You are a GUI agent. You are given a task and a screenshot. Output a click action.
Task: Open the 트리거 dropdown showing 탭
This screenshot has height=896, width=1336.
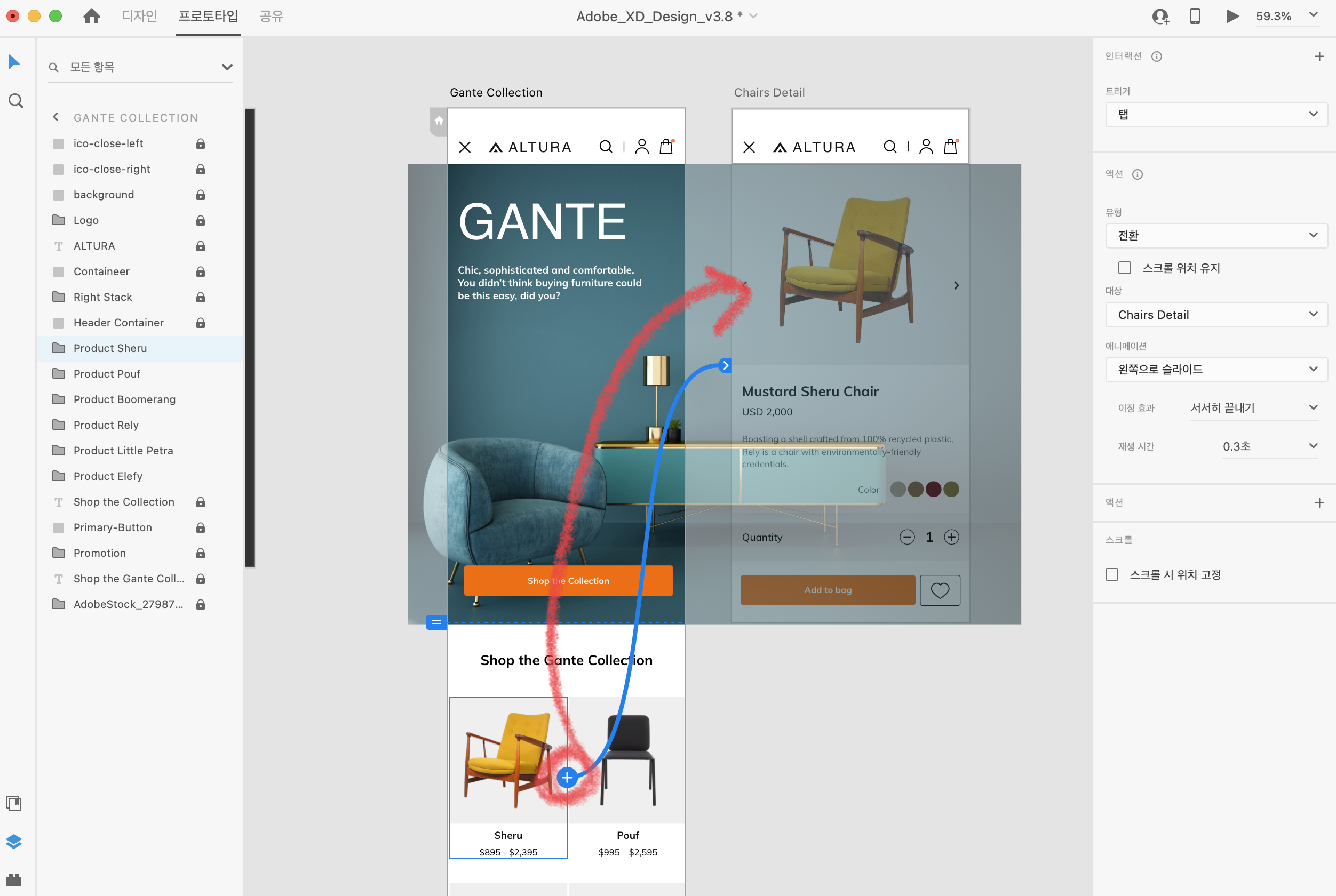point(1216,114)
